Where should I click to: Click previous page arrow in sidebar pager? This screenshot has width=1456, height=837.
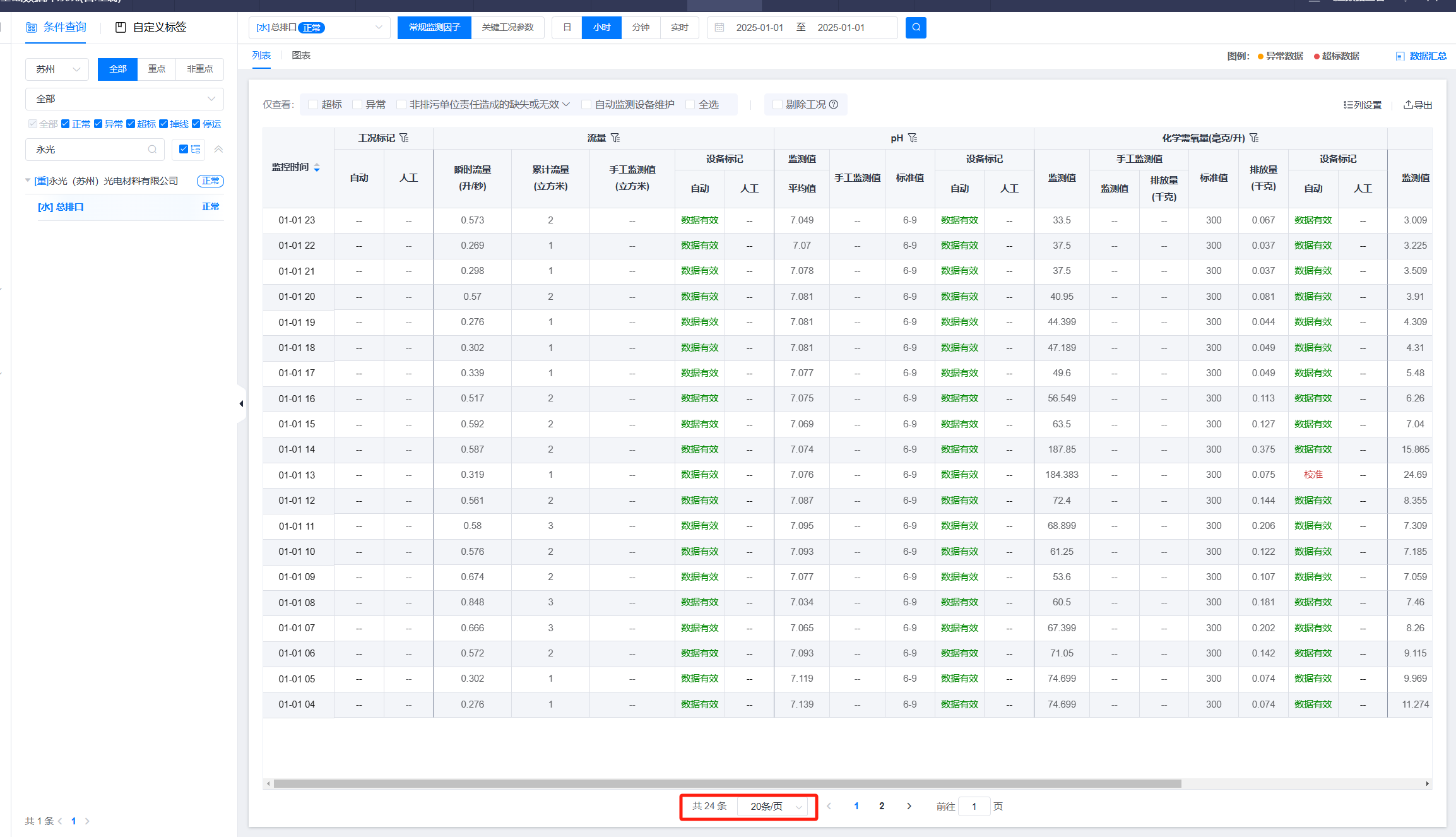(60, 821)
